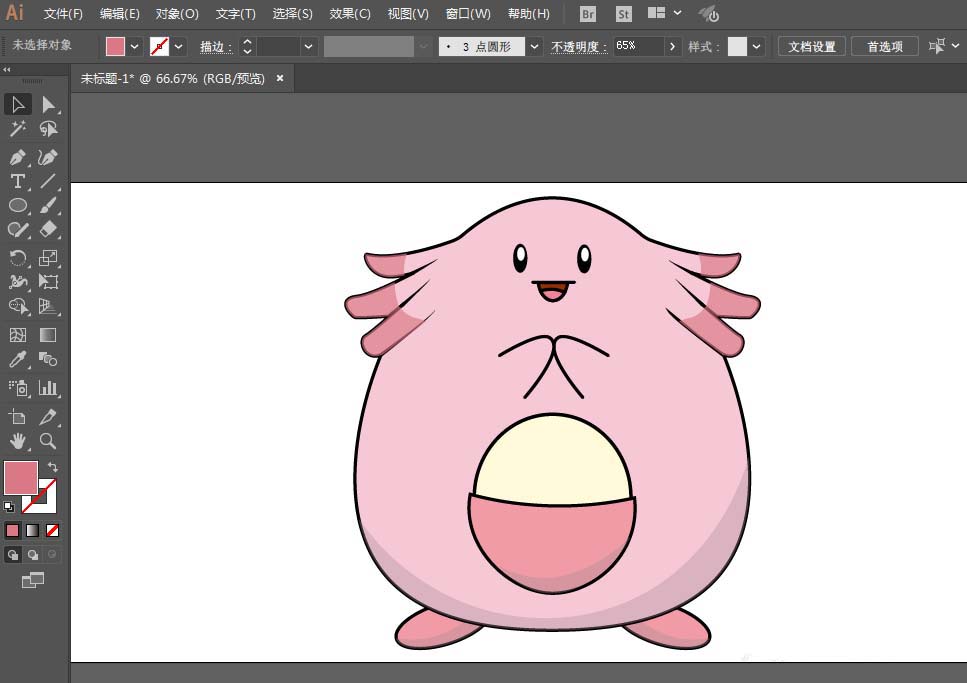Select the Perspective Grid tool

(x=48, y=306)
